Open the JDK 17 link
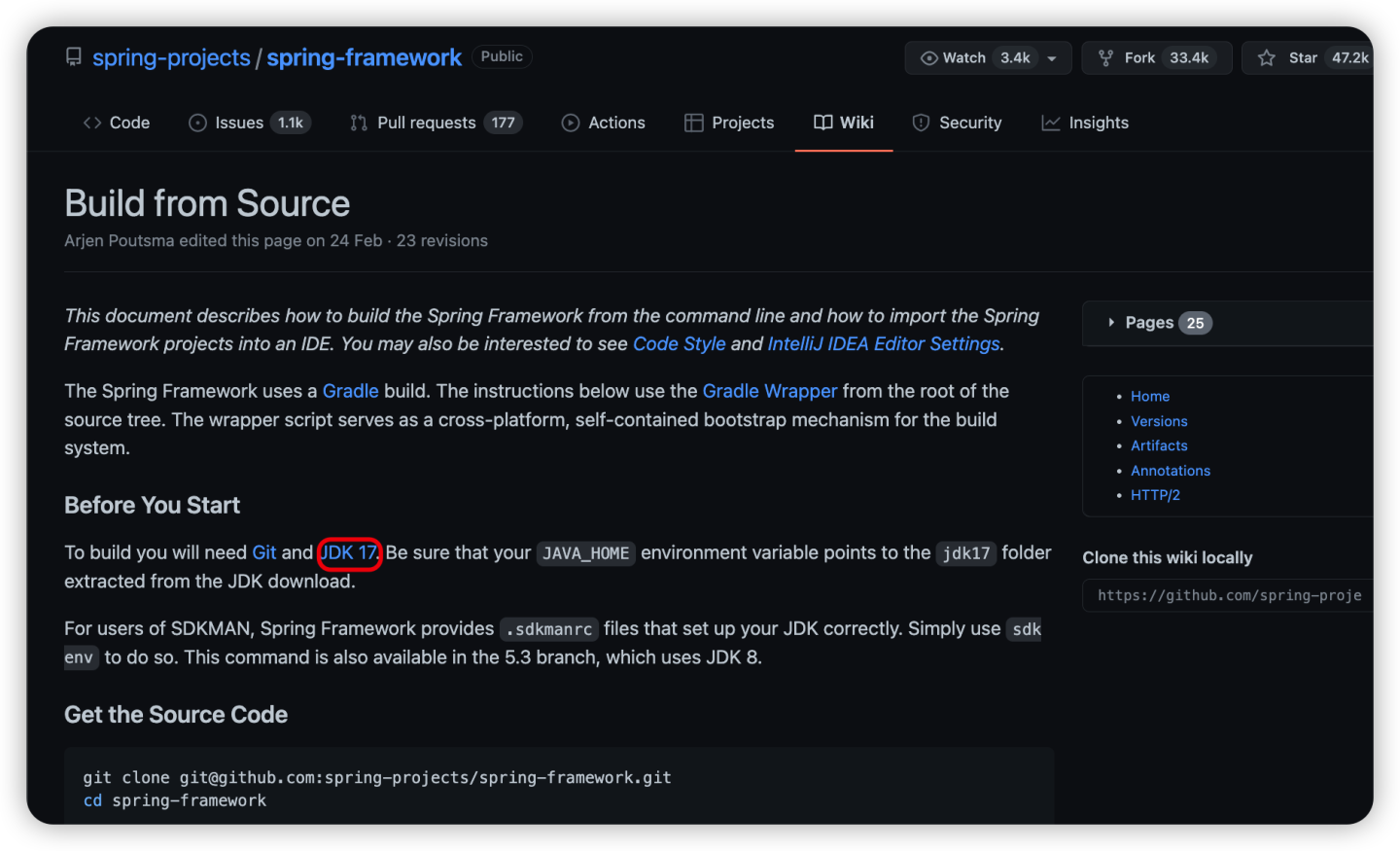 pyautogui.click(x=348, y=552)
